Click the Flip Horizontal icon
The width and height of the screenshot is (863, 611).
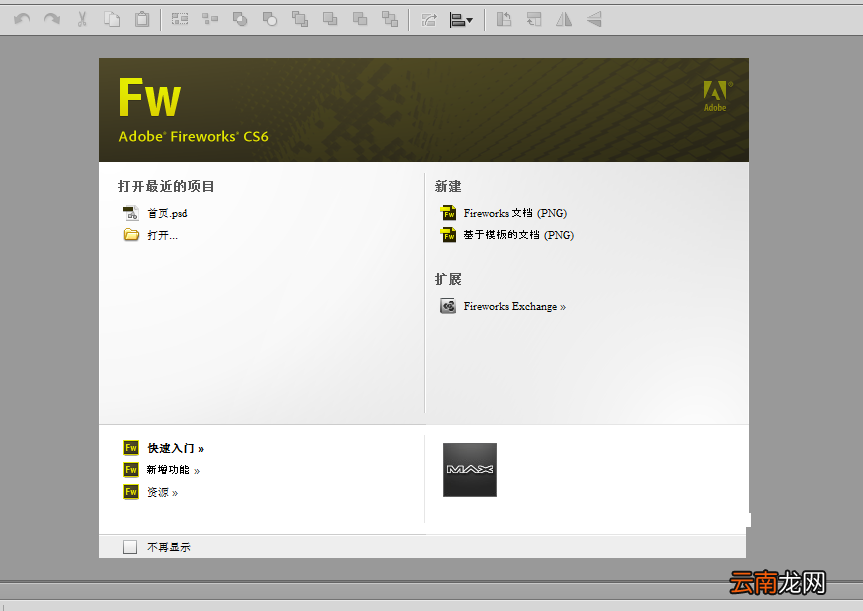[x=564, y=20]
